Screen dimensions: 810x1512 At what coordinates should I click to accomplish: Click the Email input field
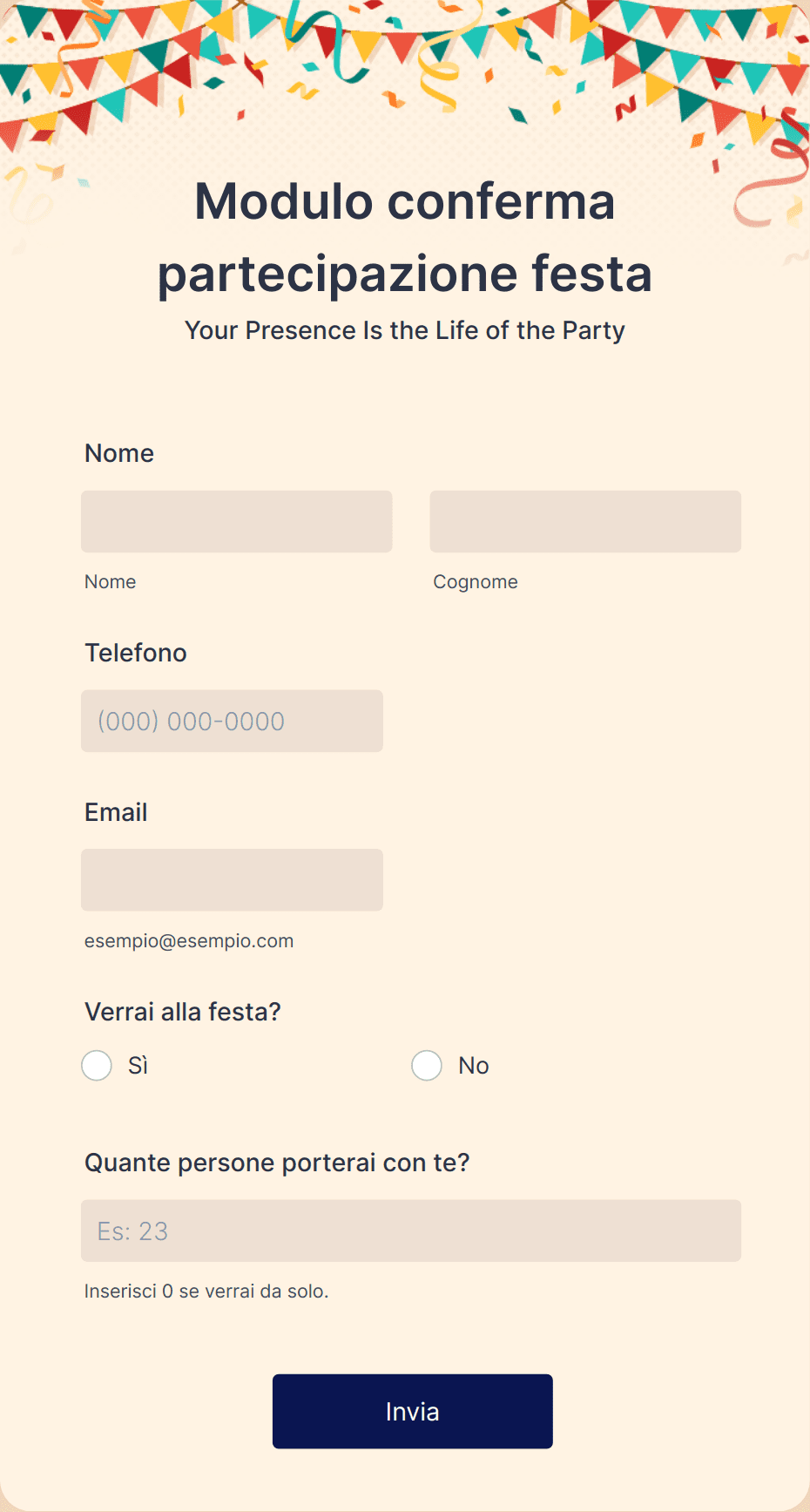click(x=232, y=879)
